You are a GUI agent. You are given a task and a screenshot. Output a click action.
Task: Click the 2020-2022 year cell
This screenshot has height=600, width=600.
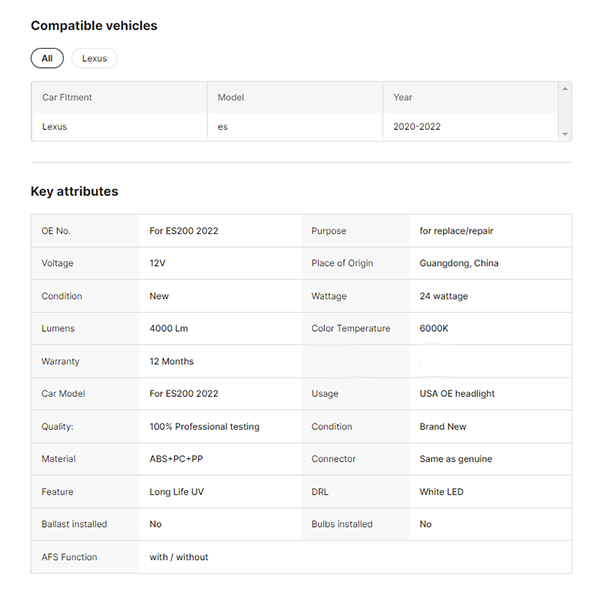pyautogui.click(x=417, y=127)
